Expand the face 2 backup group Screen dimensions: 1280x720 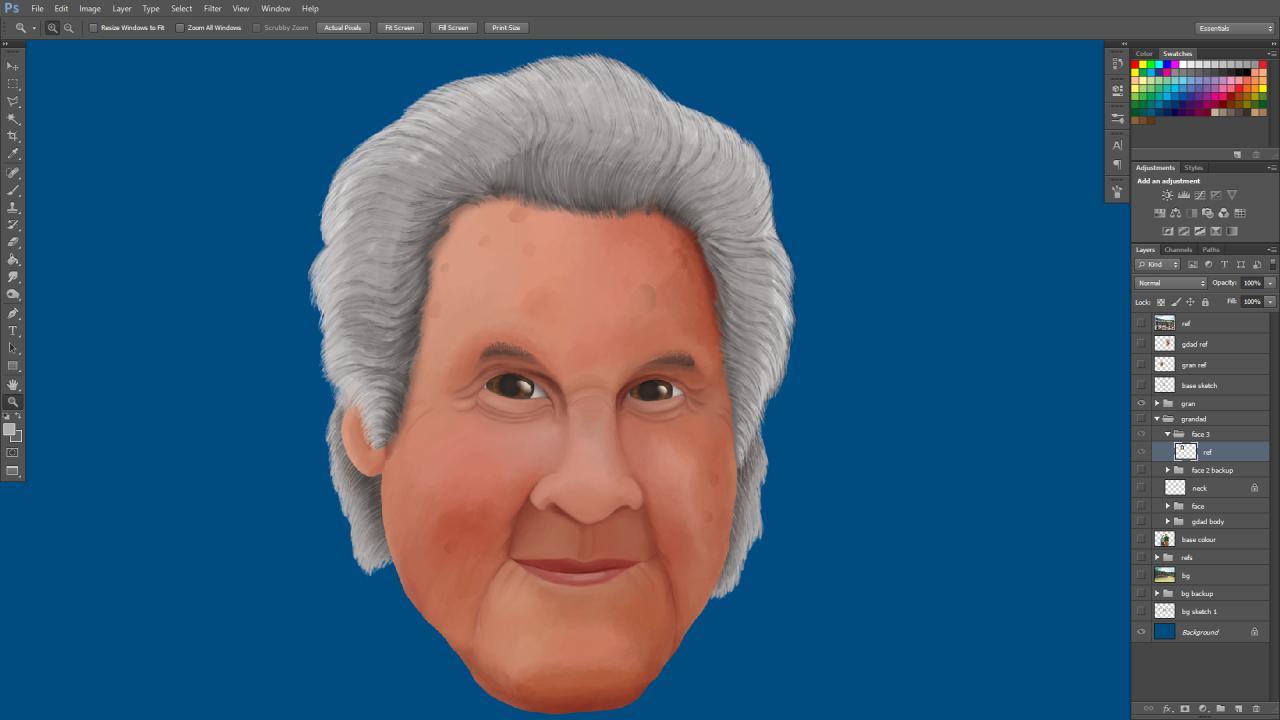[1167, 470]
